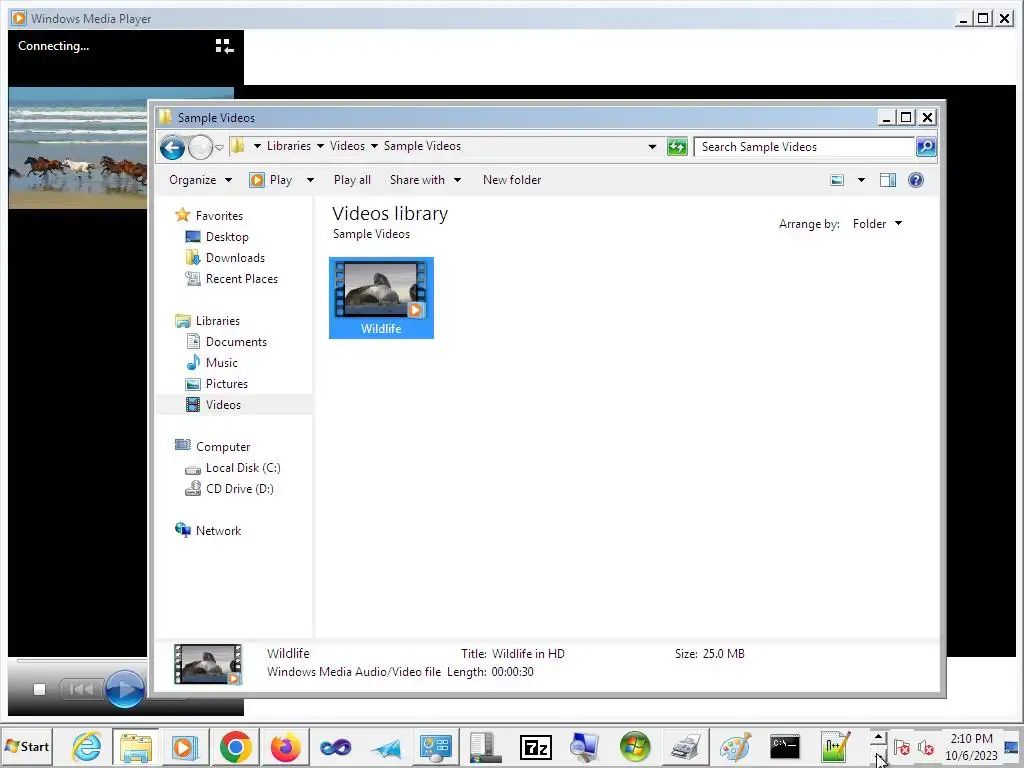This screenshot has width=1024, height=768.
Task: Play the selected video with Play button
Action: (x=271, y=180)
